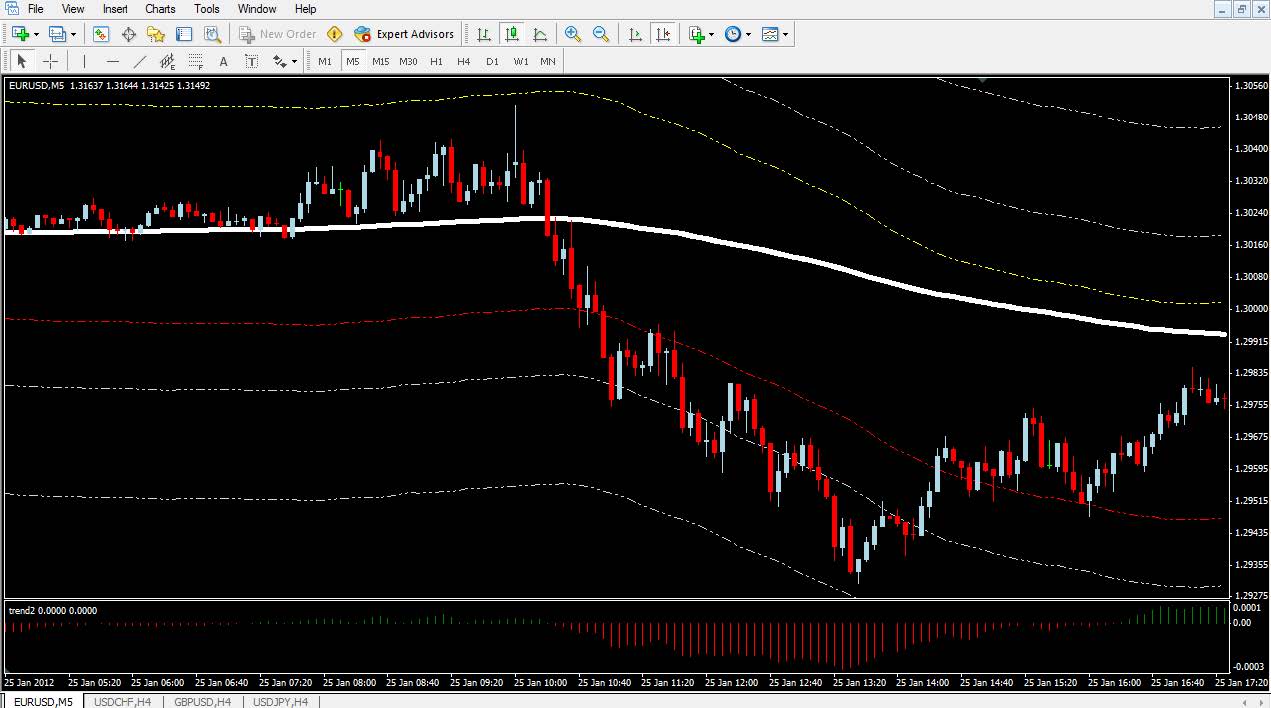The height and width of the screenshot is (708, 1271).
Task: Switch chart to candlestick display mode
Action: point(512,33)
